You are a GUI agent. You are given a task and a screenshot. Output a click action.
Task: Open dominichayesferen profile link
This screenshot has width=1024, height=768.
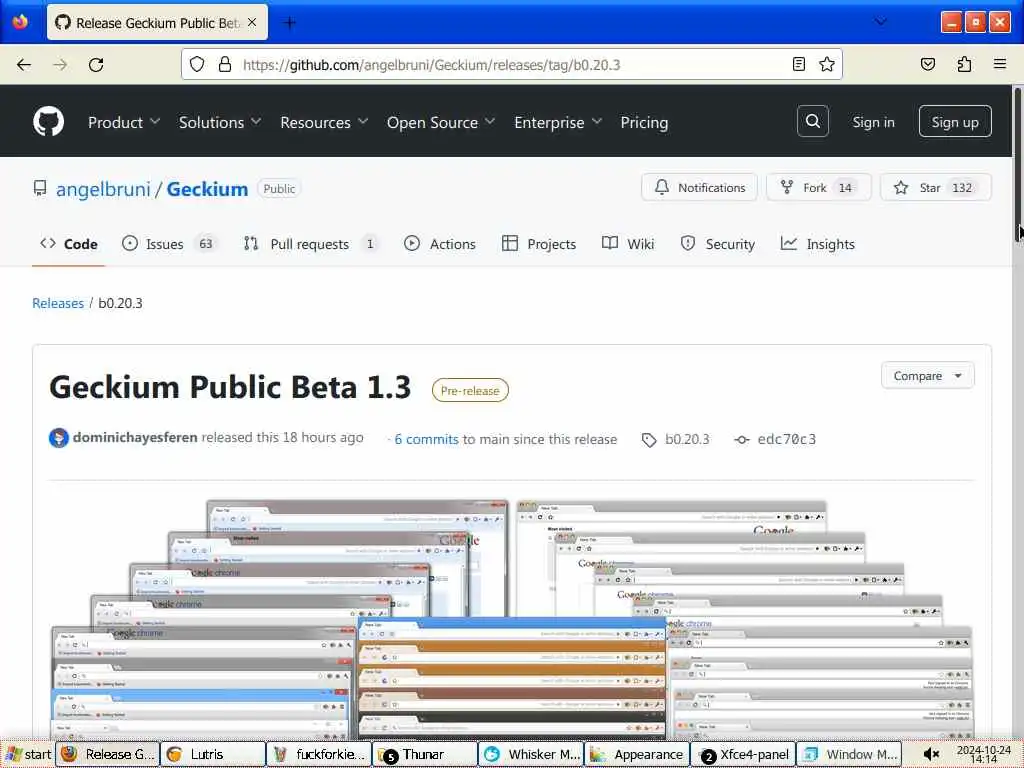(x=135, y=438)
